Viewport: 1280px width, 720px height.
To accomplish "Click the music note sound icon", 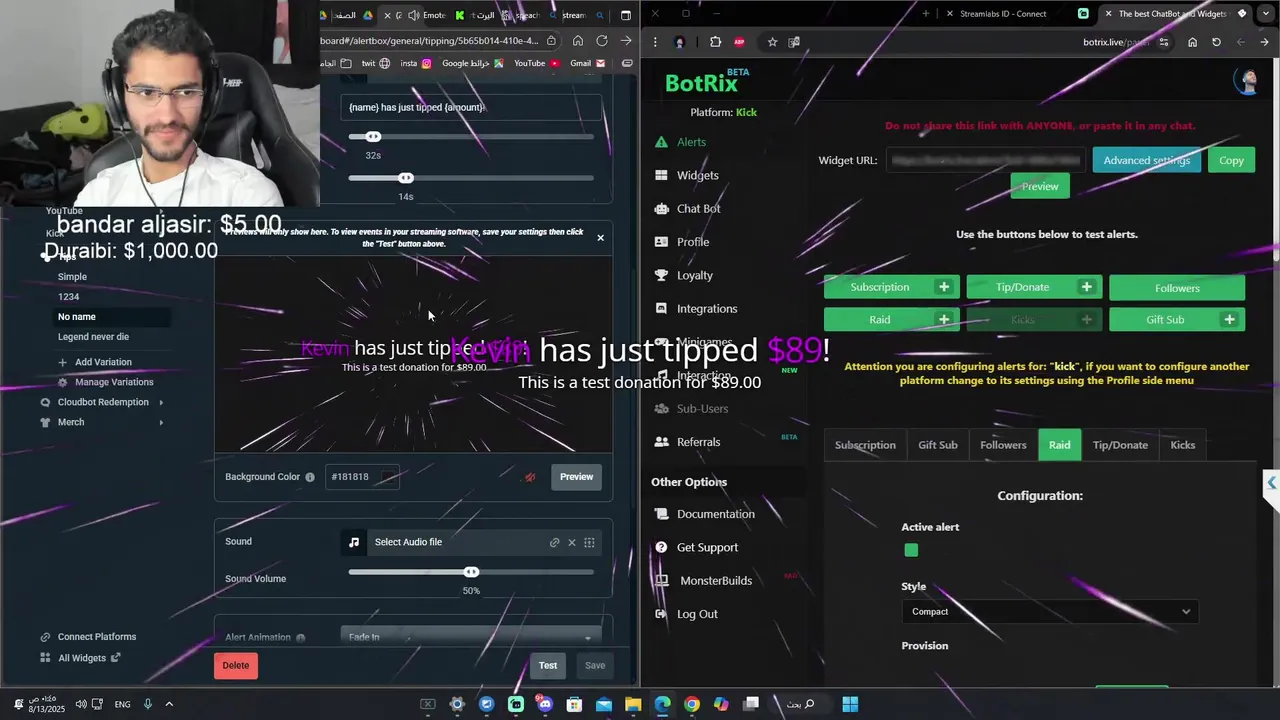I will tap(353, 542).
